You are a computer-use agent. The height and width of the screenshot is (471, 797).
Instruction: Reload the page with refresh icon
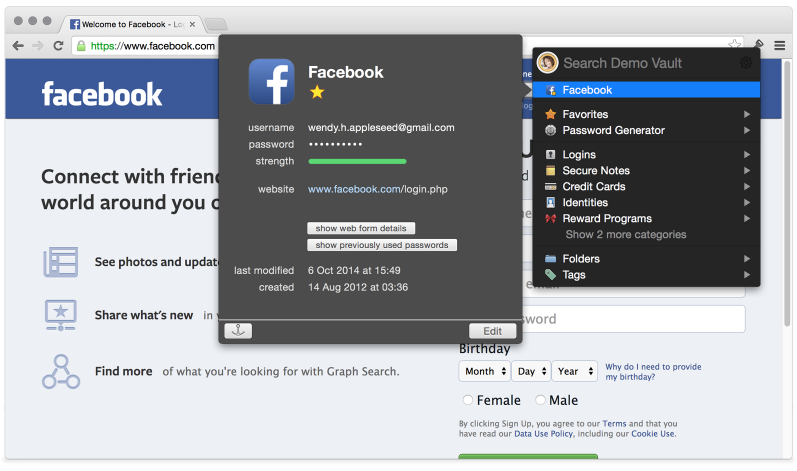tap(58, 46)
